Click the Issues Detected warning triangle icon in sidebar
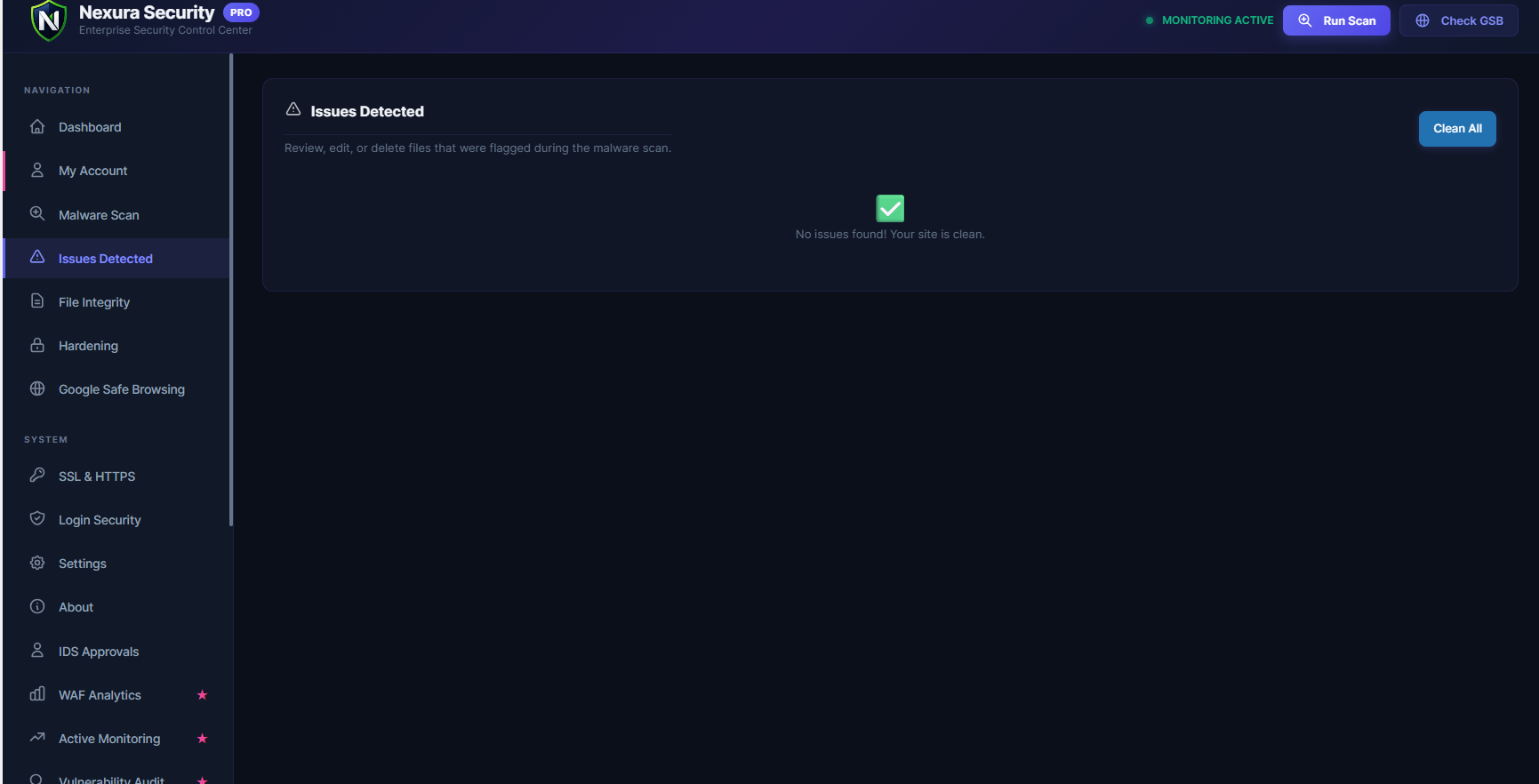Image resolution: width=1539 pixels, height=784 pixels. pos(37,257)
